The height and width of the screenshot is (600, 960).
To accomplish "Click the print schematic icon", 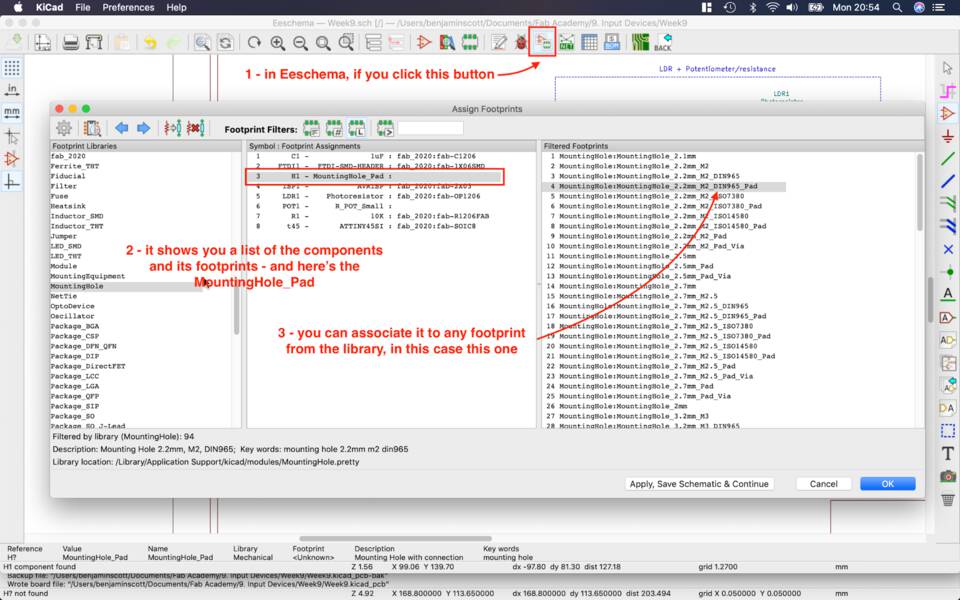I will point(71,42).
